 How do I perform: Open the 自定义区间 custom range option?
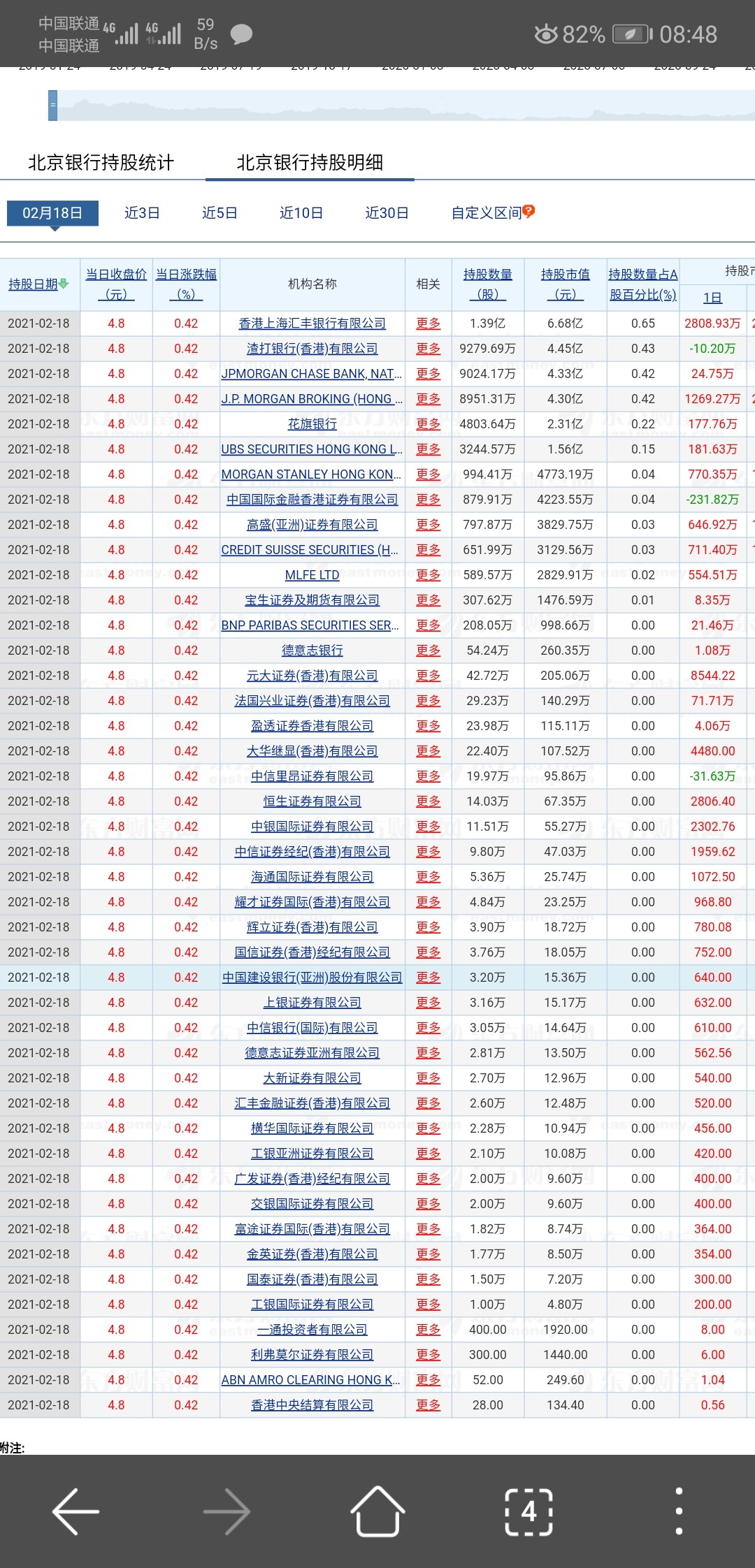(x=487, y=213)
